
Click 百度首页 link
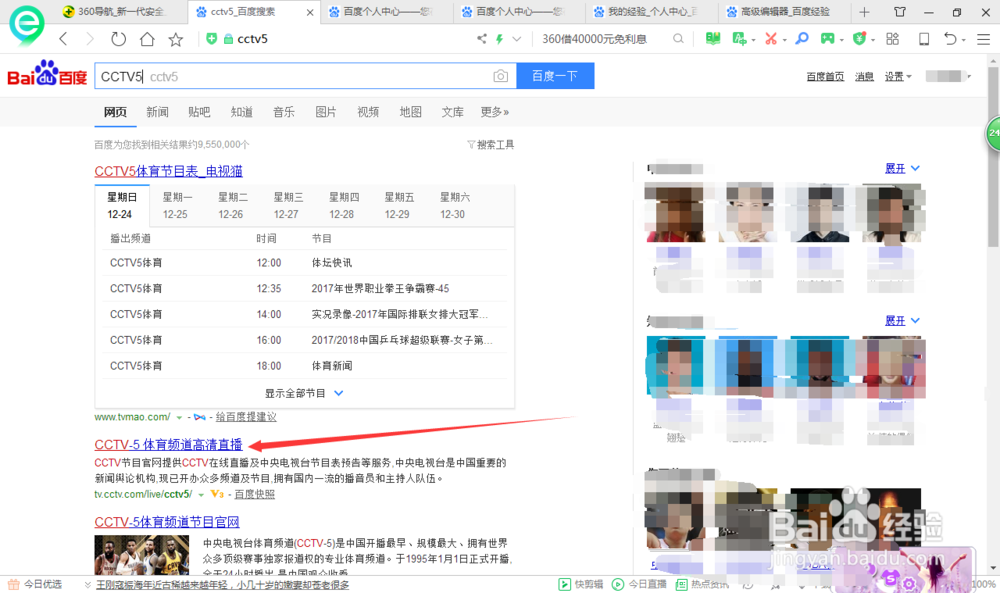pos(825,77)
